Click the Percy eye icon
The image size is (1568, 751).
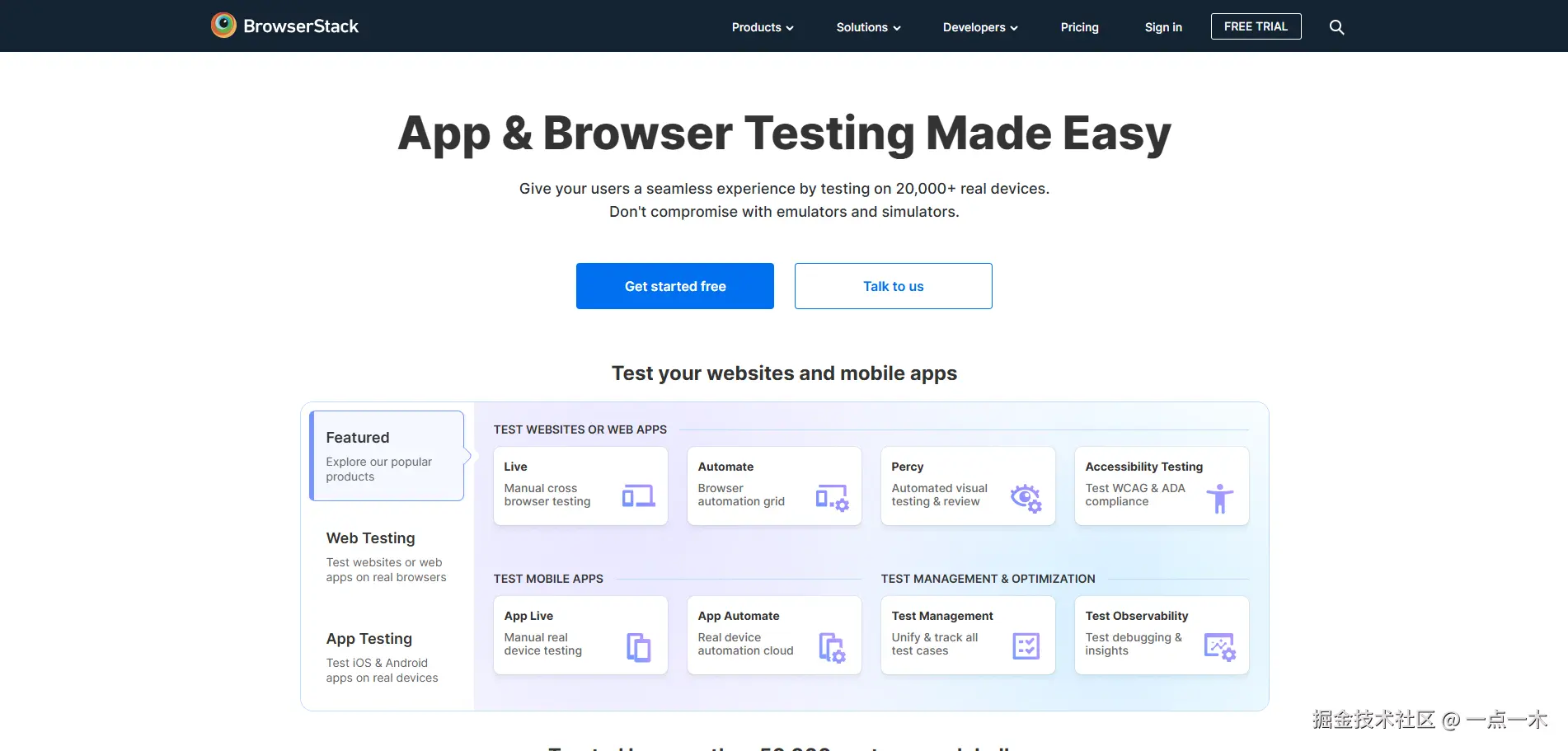point(1026,497)
